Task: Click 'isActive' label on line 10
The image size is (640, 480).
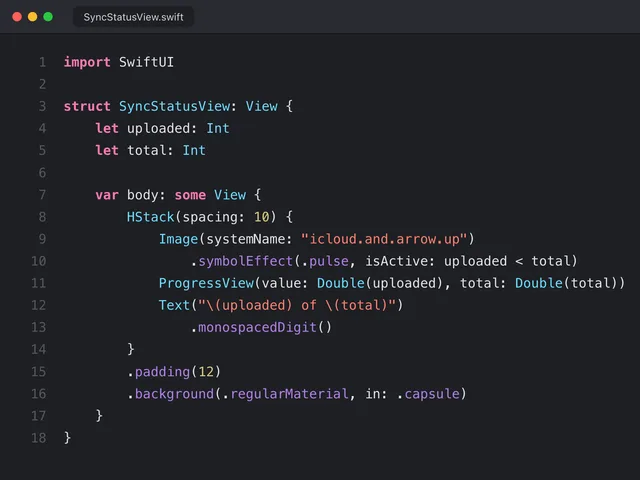Action: pos(396,261)
